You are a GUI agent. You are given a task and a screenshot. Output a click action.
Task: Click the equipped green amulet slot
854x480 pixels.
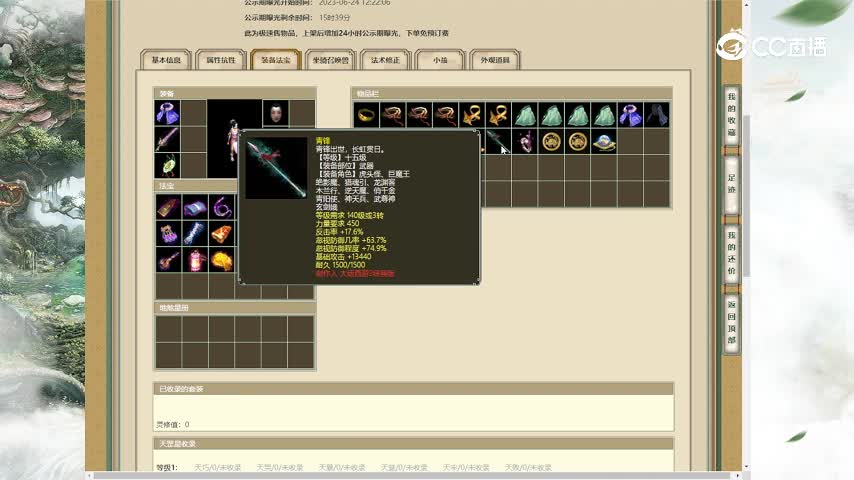tap(167, 165)
